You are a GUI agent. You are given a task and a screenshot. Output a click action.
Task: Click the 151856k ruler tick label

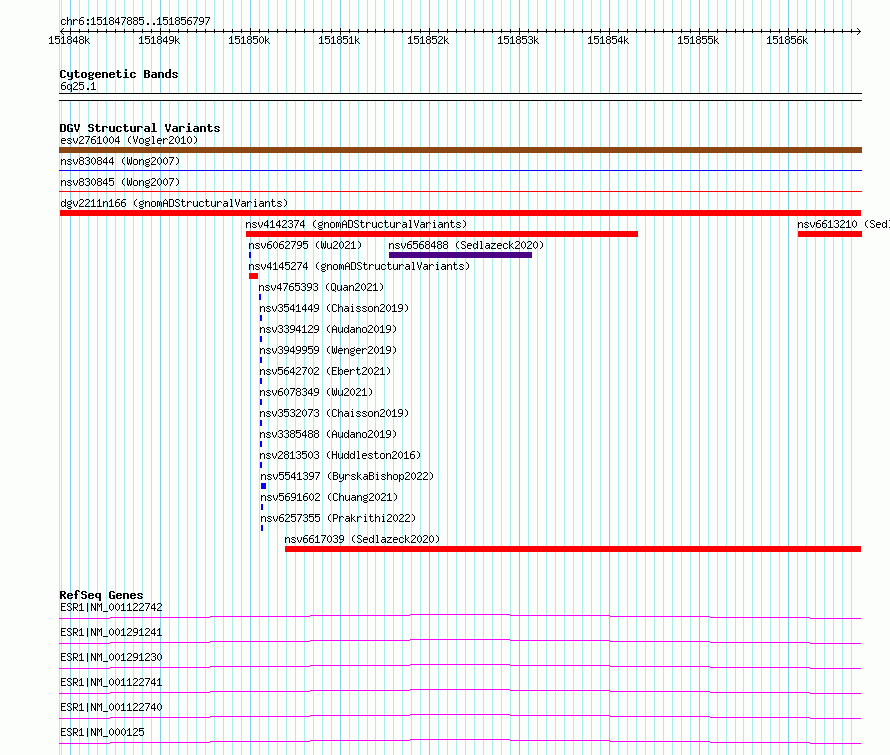(x=787, y=40)
